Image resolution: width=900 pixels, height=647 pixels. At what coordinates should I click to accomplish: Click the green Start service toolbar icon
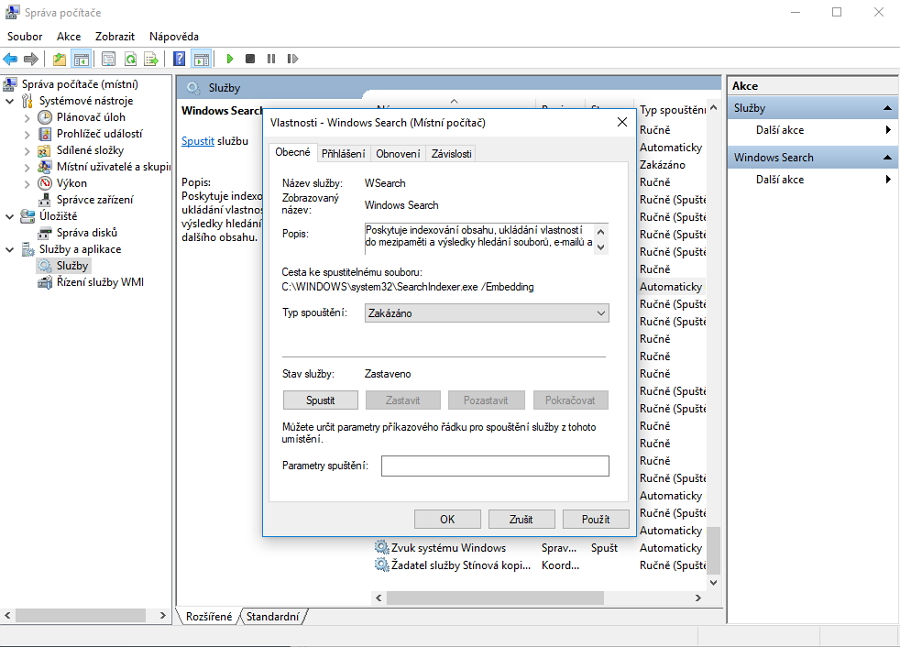pos(230,60)
